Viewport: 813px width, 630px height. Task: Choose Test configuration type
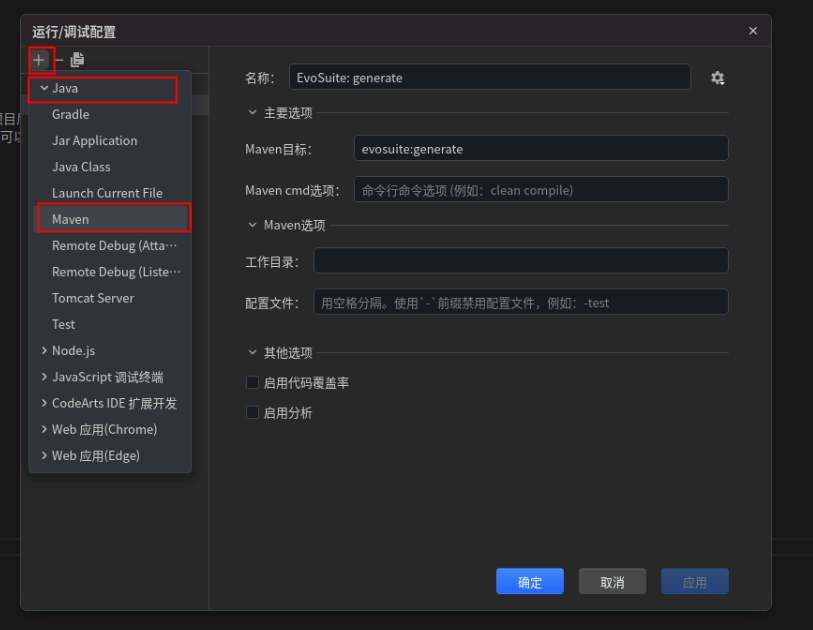pos(110,325)
